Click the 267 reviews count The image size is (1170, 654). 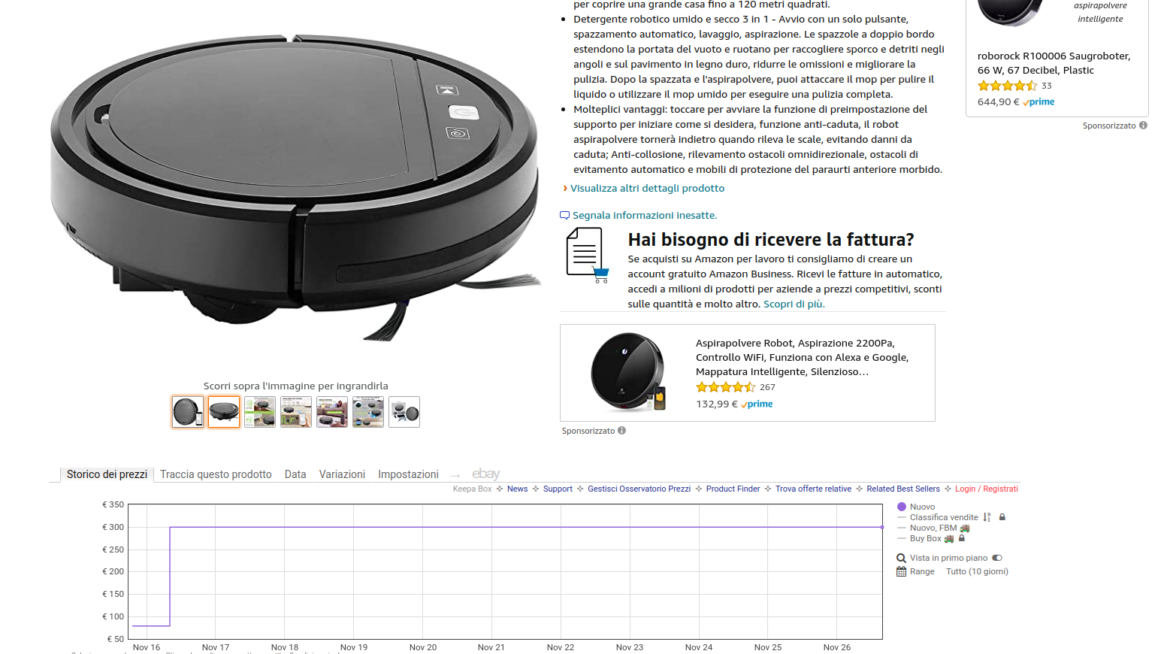[767, 387]
